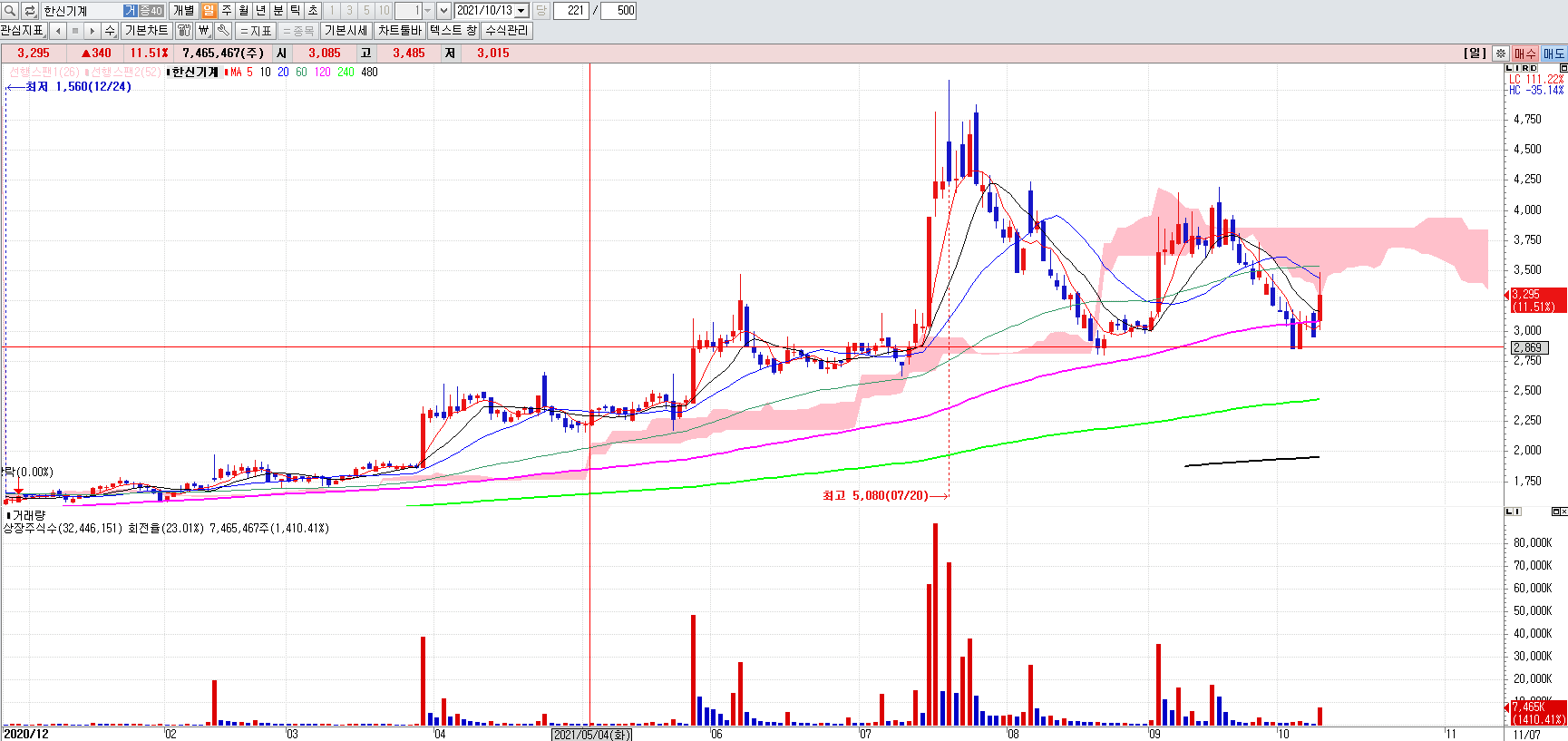This screenshot has width=1568, height=741.
Task: Select the monthly (월) chart period
Action: point(244,10)
